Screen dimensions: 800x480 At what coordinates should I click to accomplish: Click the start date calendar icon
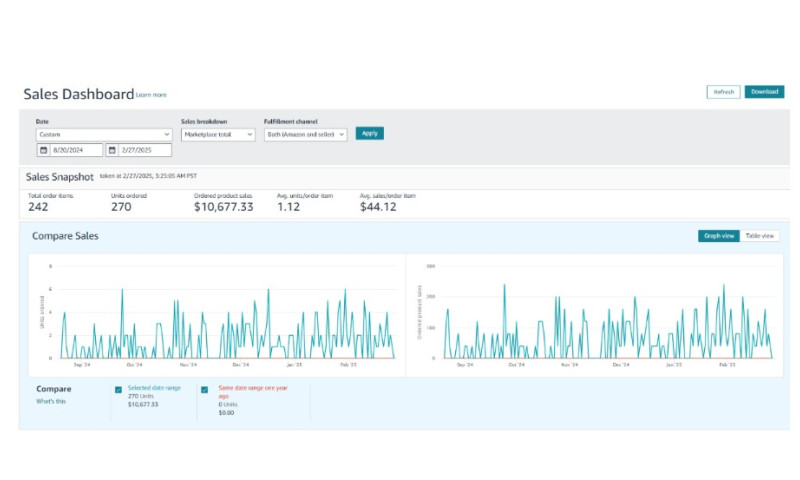43,150
